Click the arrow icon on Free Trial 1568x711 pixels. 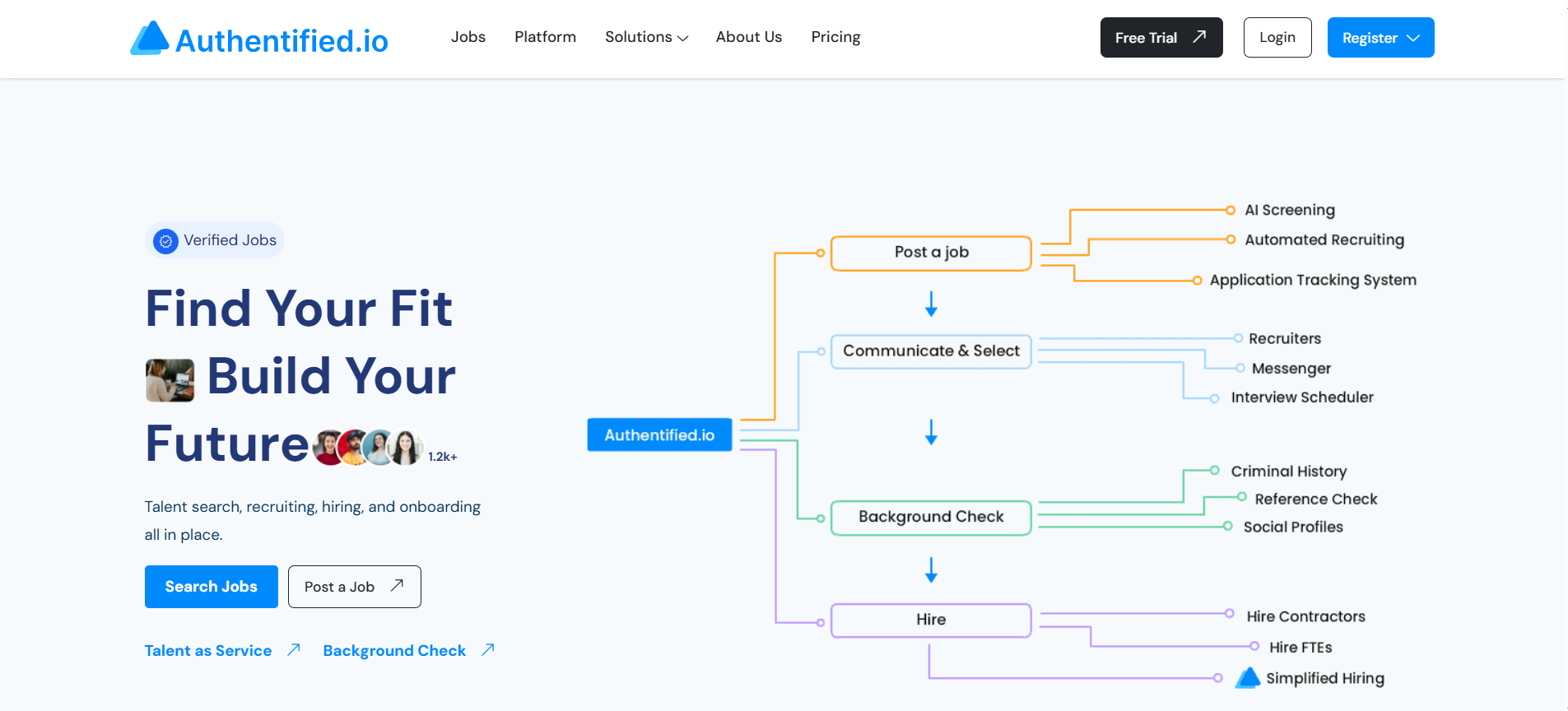click(1199, 37)
